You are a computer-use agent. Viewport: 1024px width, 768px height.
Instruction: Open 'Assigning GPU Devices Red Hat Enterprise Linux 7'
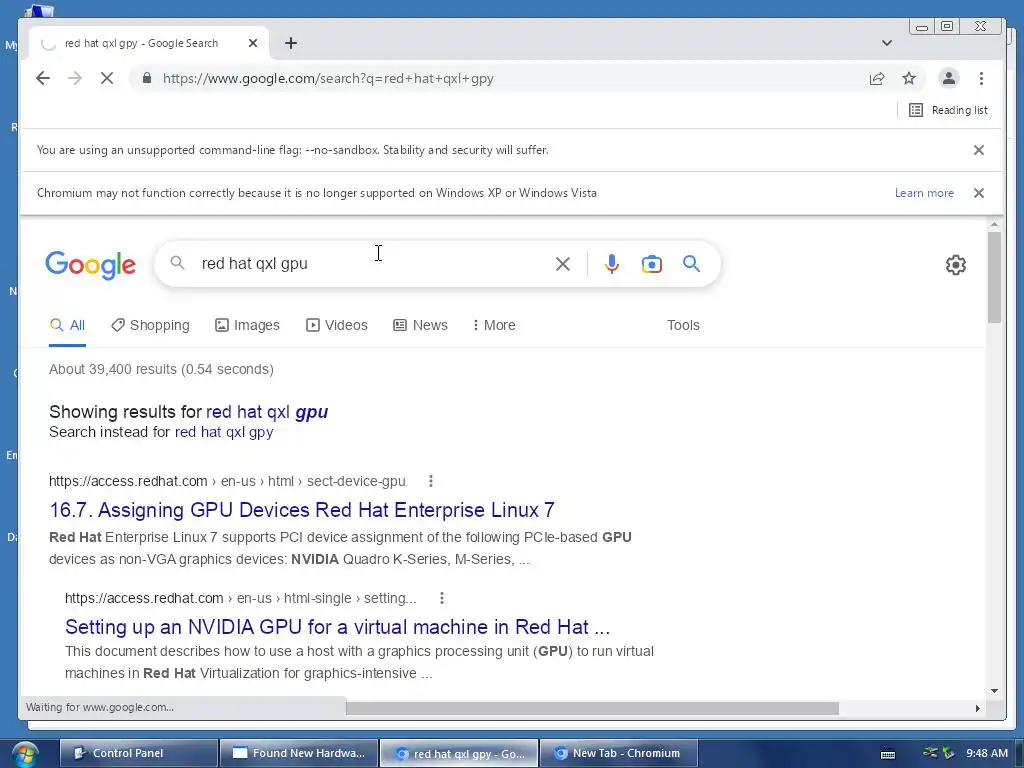pyautogui.click(x=302, y=510)
